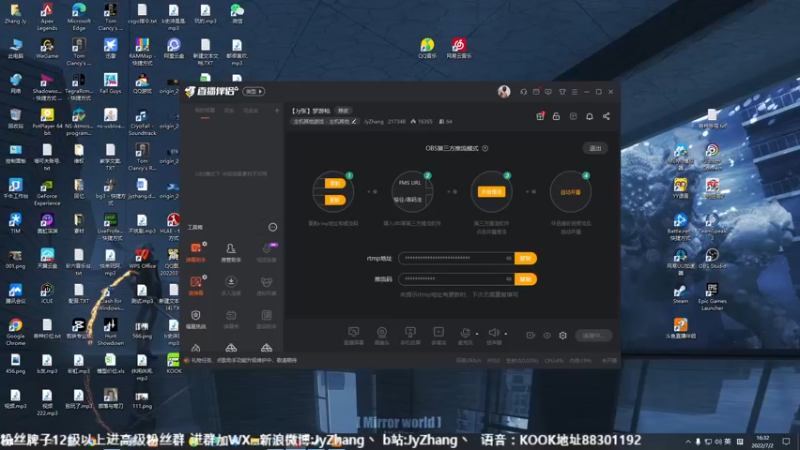Click the shop icon beside the padlock
The width and height of the screenshot is (800, 450).
(573, 116)
